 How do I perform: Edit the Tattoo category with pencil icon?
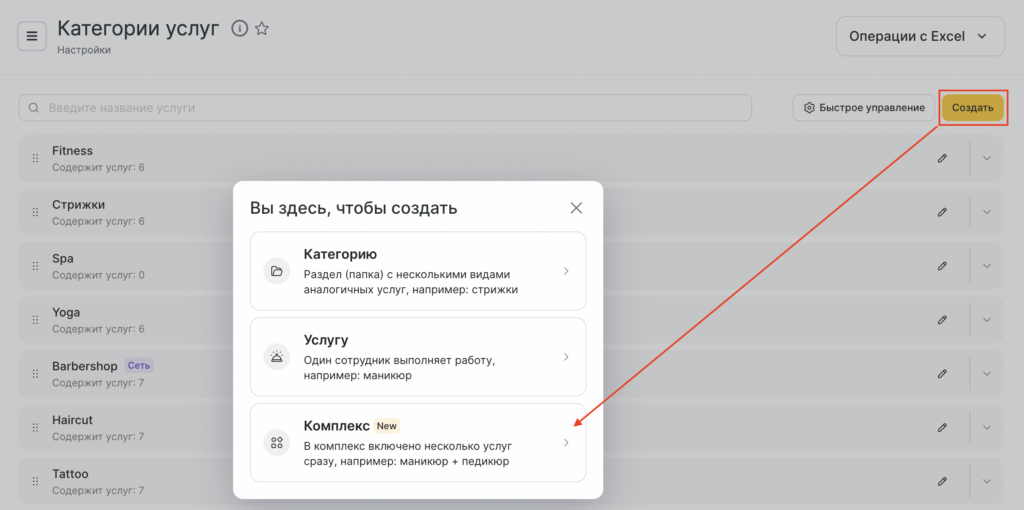(x=942, y=481)
